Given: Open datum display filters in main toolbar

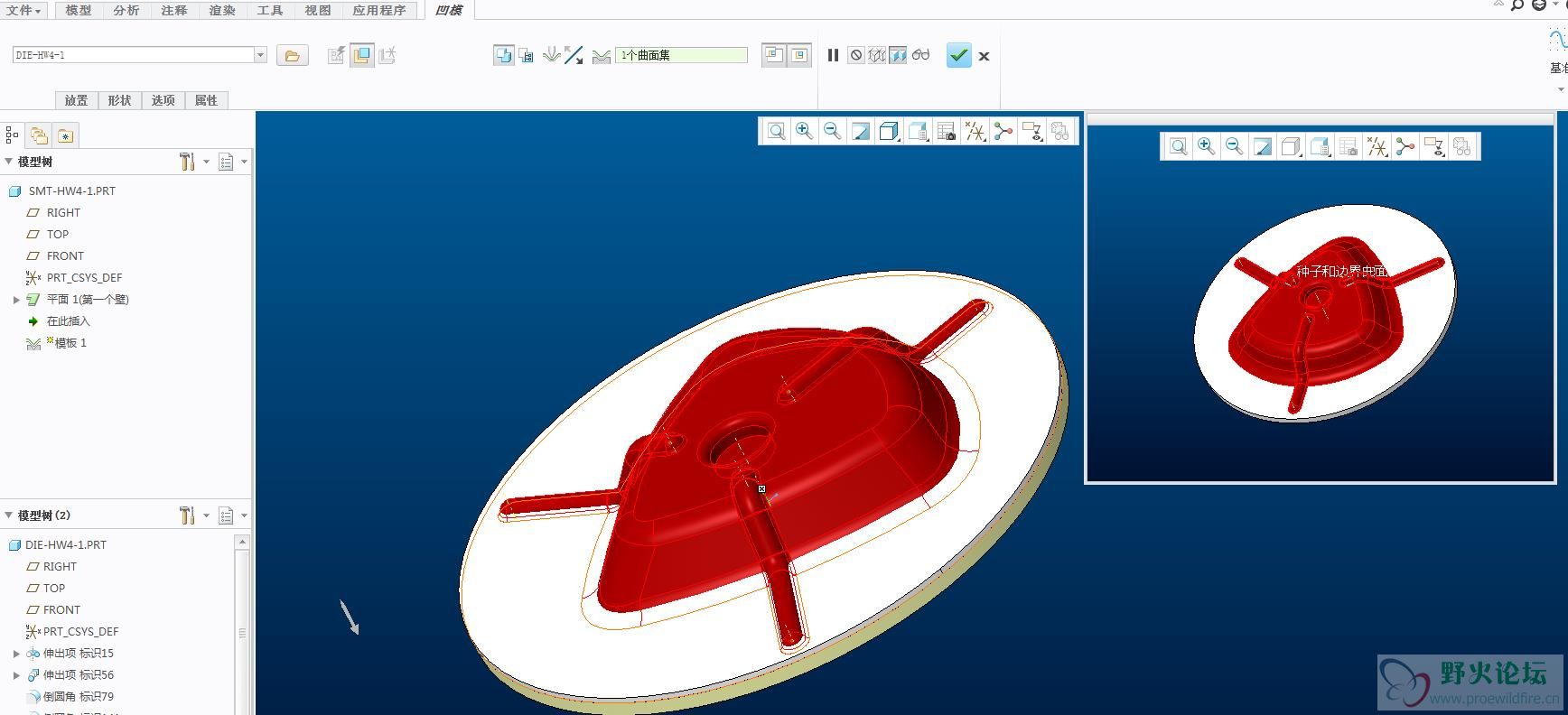Looking at the screenshot, I should pos(975,132).
